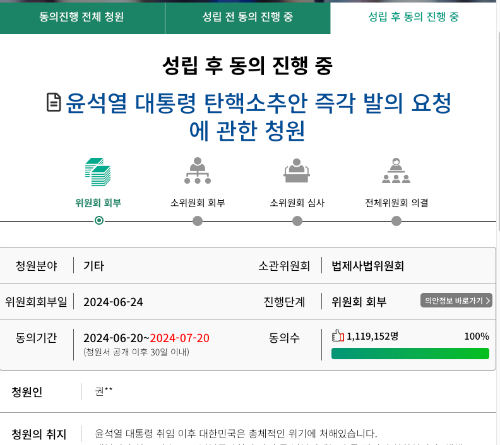Click the petitioner name 권**
The height and width of the screenshot is (445, 500).
(x=104, y=391)
